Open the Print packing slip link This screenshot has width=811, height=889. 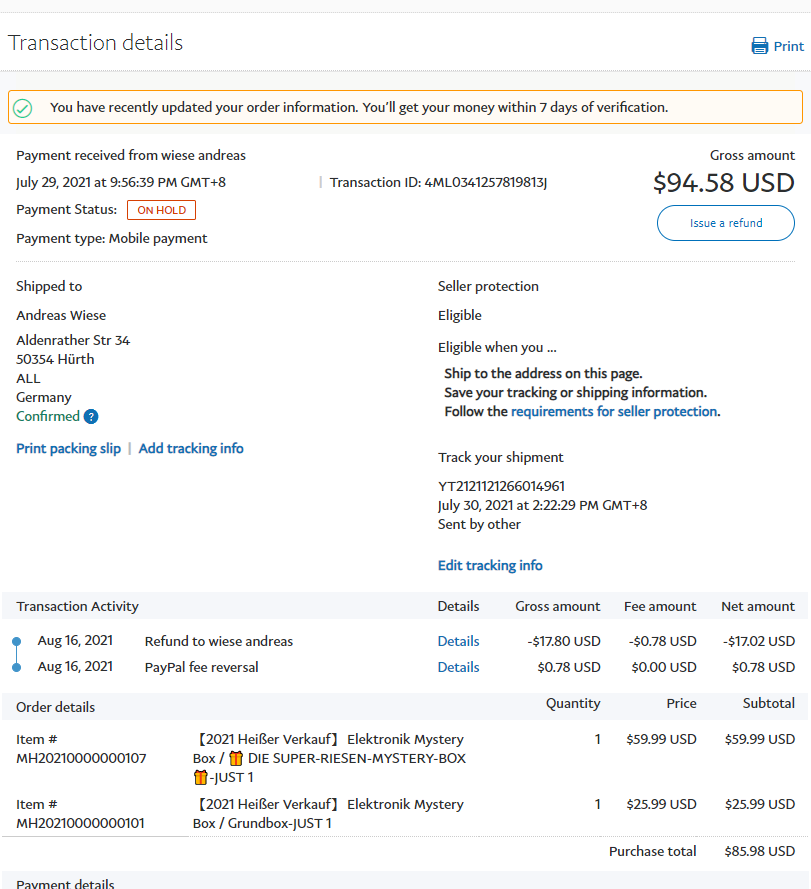tap(68, 448)
